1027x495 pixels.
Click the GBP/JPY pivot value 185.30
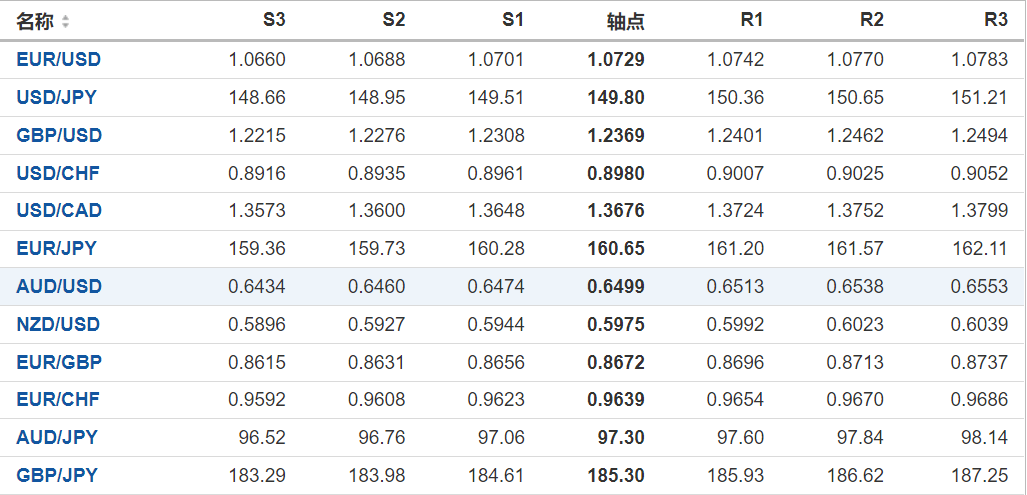point(616,475)
